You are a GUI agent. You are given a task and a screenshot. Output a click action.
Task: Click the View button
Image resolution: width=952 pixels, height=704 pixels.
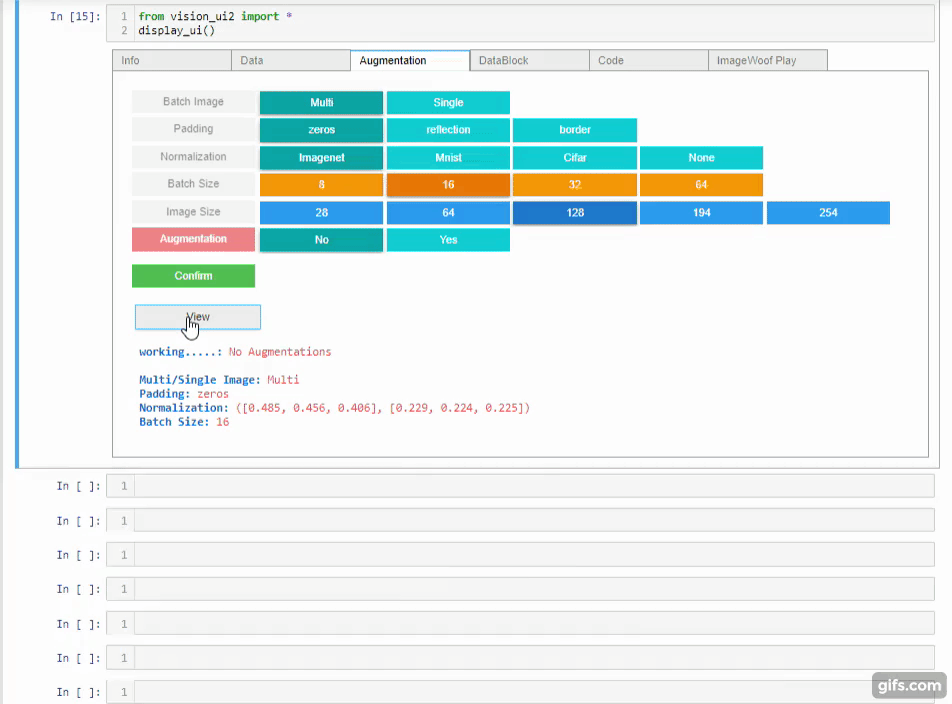click(x=198, y=317)
